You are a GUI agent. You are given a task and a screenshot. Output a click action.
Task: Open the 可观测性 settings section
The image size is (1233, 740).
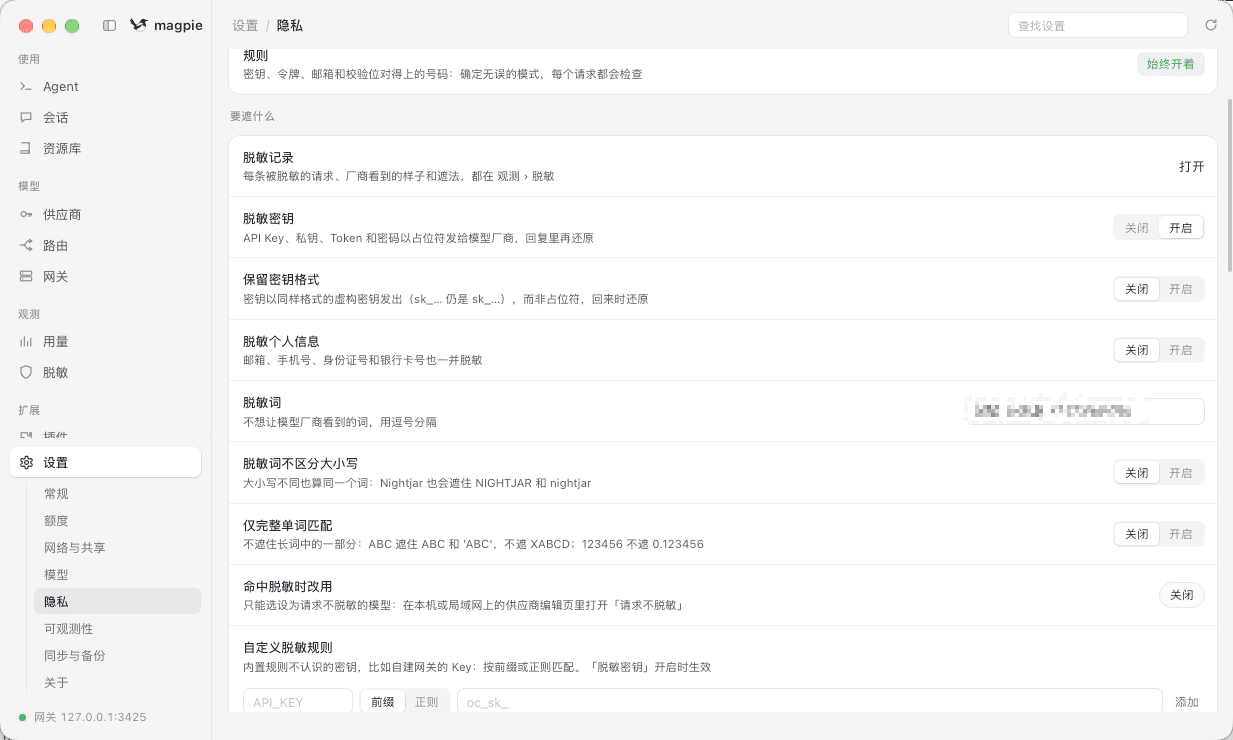pos(117,629)
